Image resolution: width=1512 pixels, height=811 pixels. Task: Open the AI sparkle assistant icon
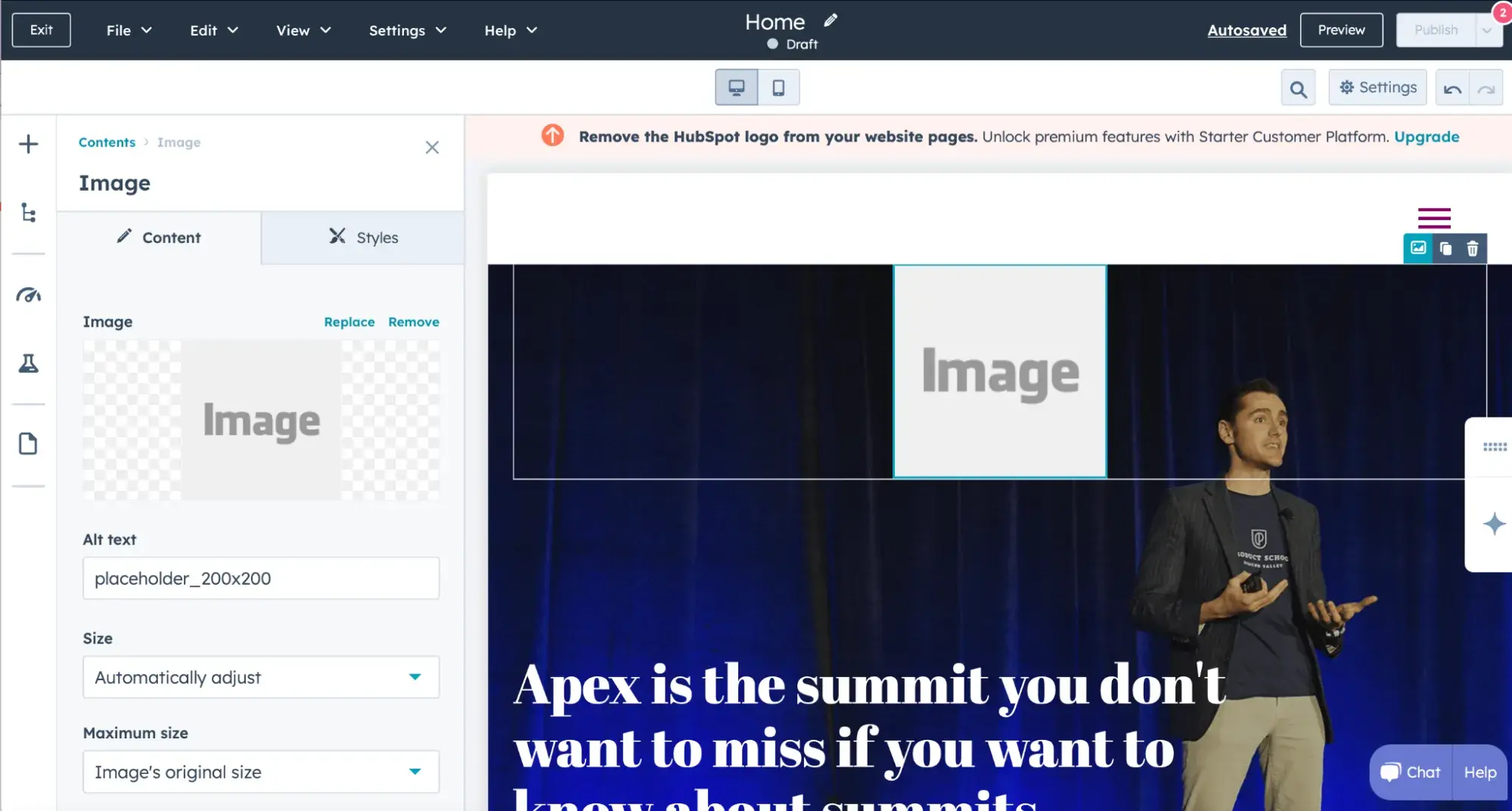1494,524
